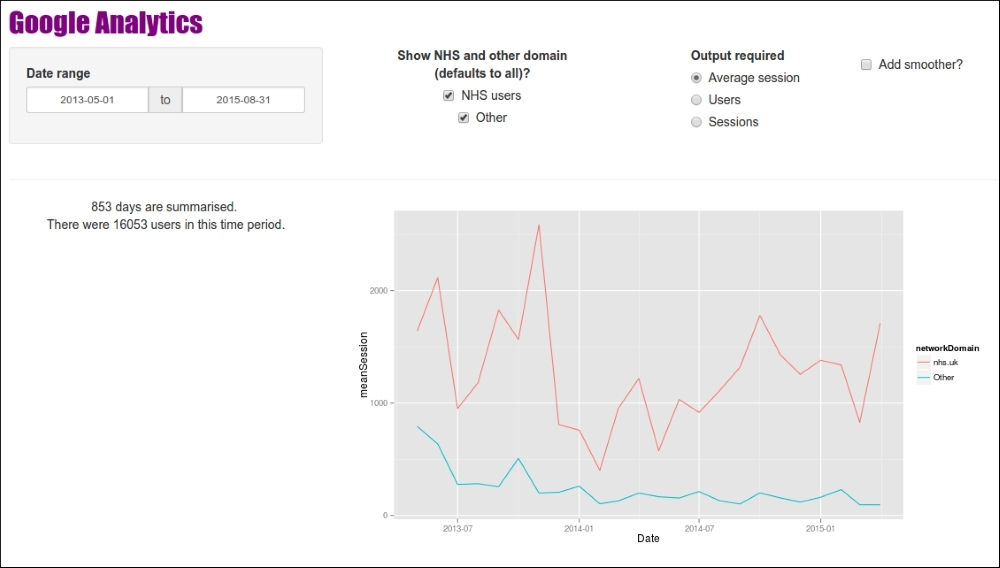This screenshot has width=1000, height=568.
Task: Uncheck the NHS users checkbox
Action: [448, 96]
